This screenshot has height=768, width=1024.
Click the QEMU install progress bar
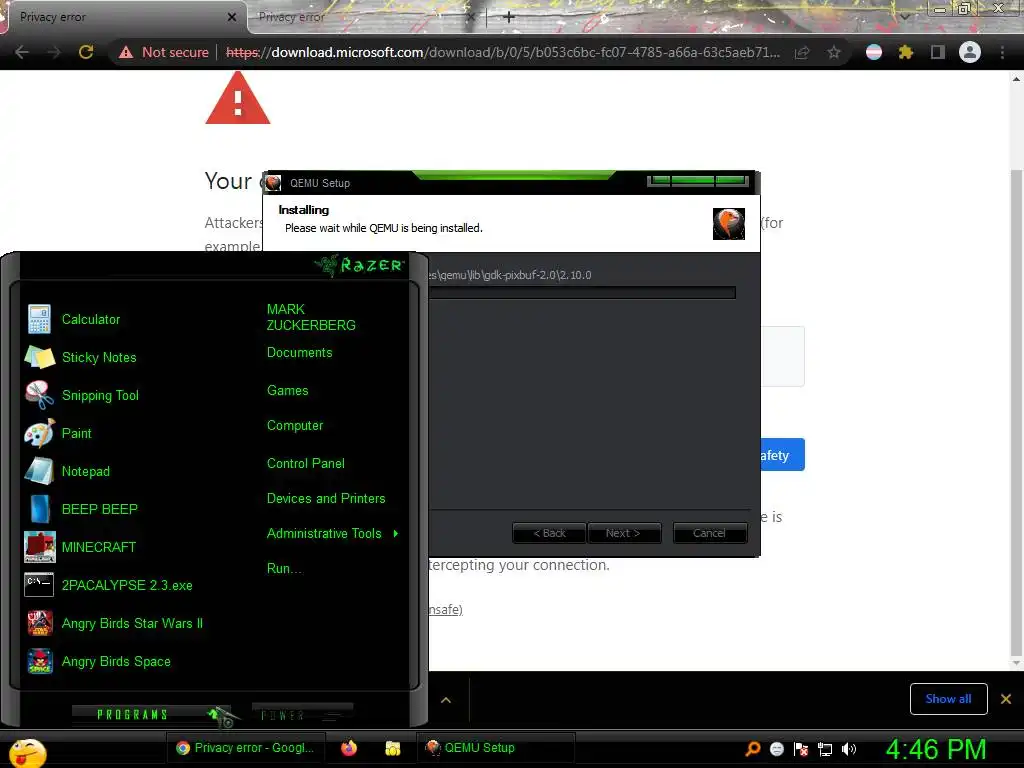pos(582,293)
